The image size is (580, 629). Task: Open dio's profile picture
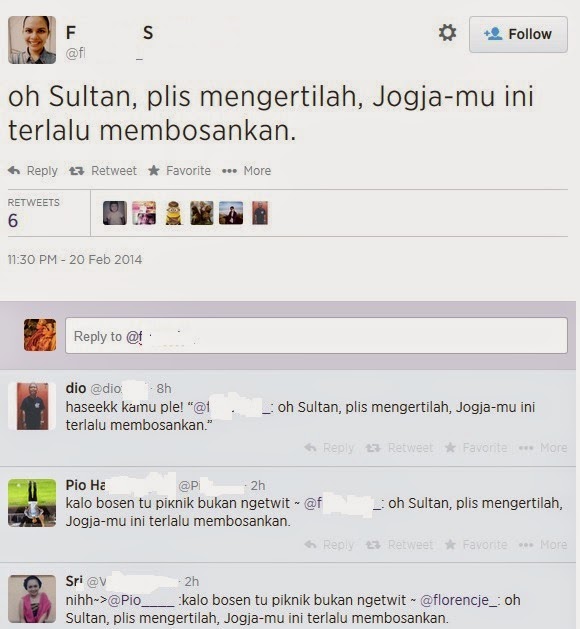(32, 406)
